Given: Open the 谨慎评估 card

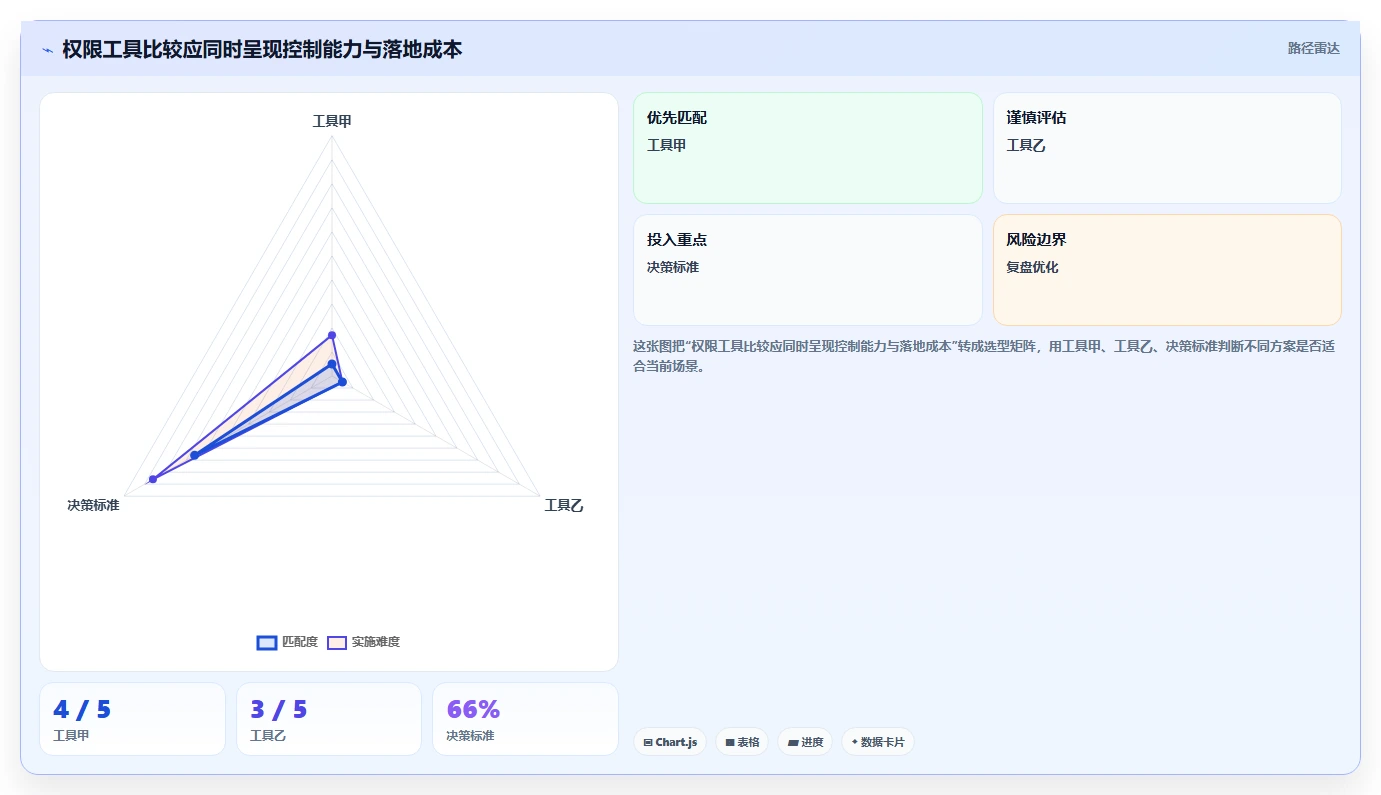Looking at the screenshot, I should (x=1167, y=148).
